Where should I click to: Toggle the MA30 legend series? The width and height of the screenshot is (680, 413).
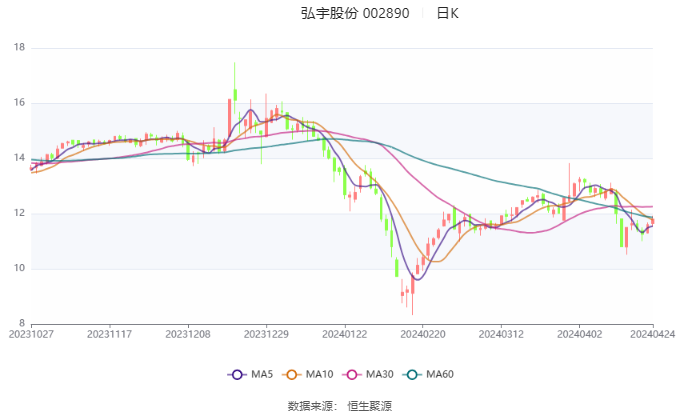pyautogui.click(x=368, y=374)
